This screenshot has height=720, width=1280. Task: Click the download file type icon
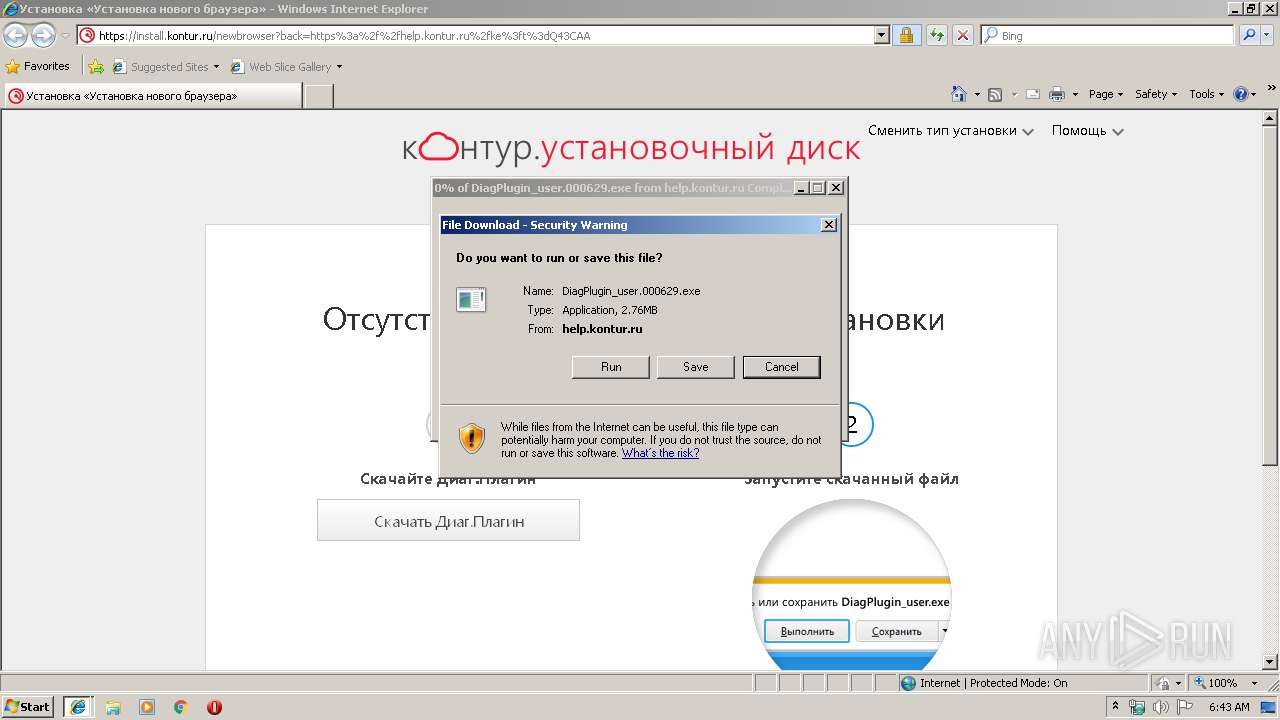click(471, 299)
